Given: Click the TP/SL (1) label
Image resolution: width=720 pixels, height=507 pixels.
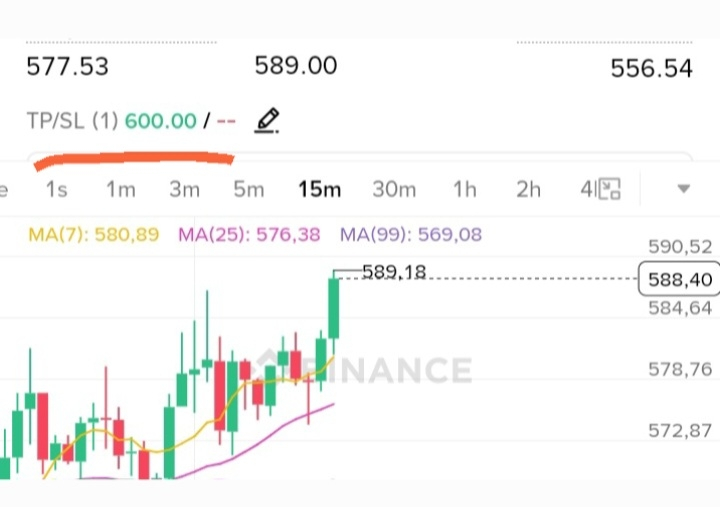Looking at the screenshot, I should click(73, 121).
